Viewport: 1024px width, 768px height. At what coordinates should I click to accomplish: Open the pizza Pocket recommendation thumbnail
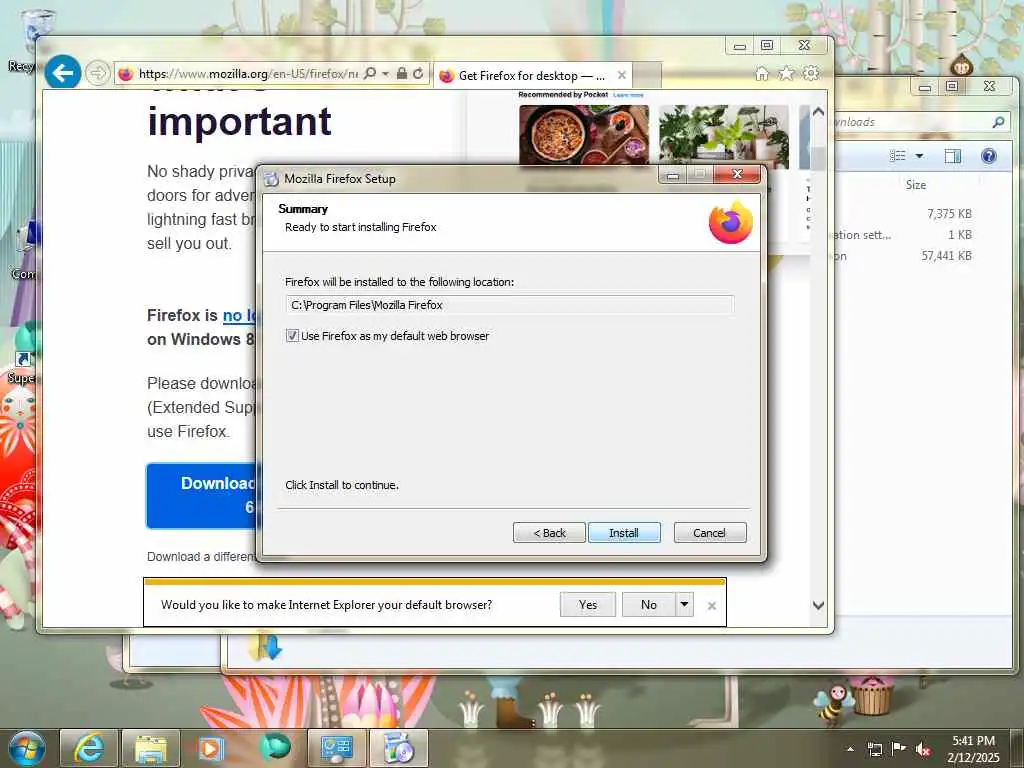pos(584,135)
